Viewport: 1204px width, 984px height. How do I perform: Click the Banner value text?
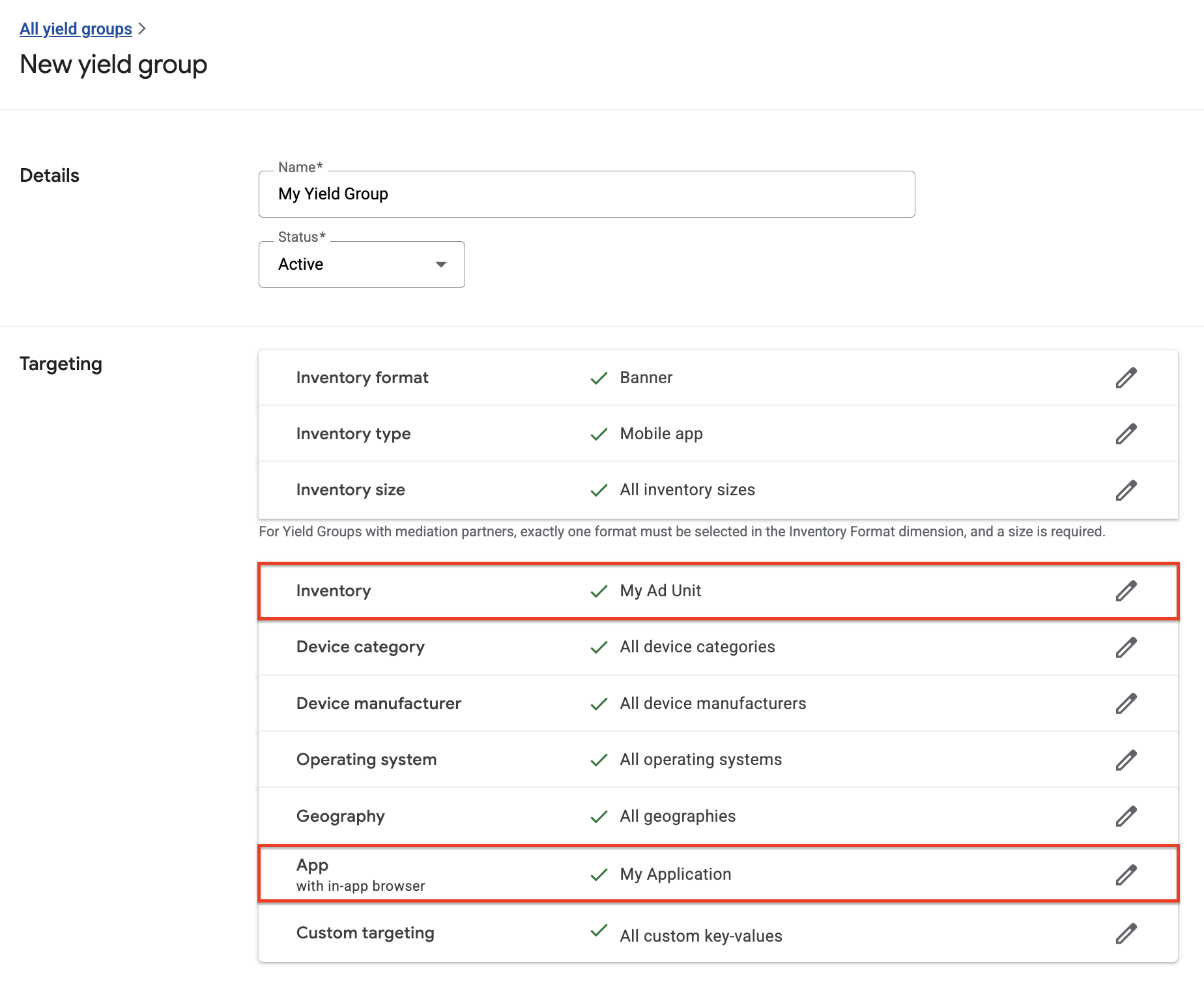(x=646, y=378)
